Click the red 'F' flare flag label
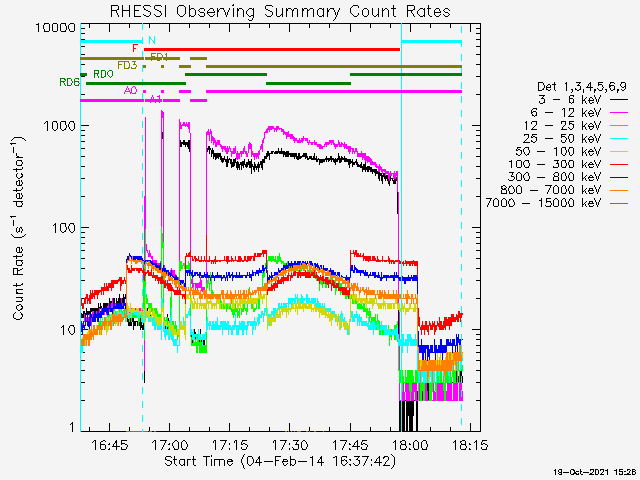Screen dimensions: 640x480 (x=135, y=49)
